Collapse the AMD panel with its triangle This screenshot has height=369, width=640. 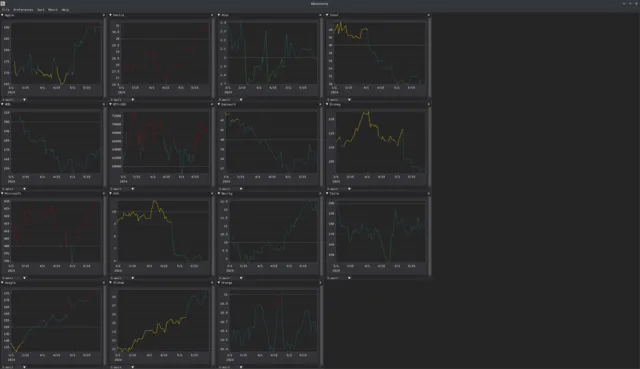tap(2, 104)
